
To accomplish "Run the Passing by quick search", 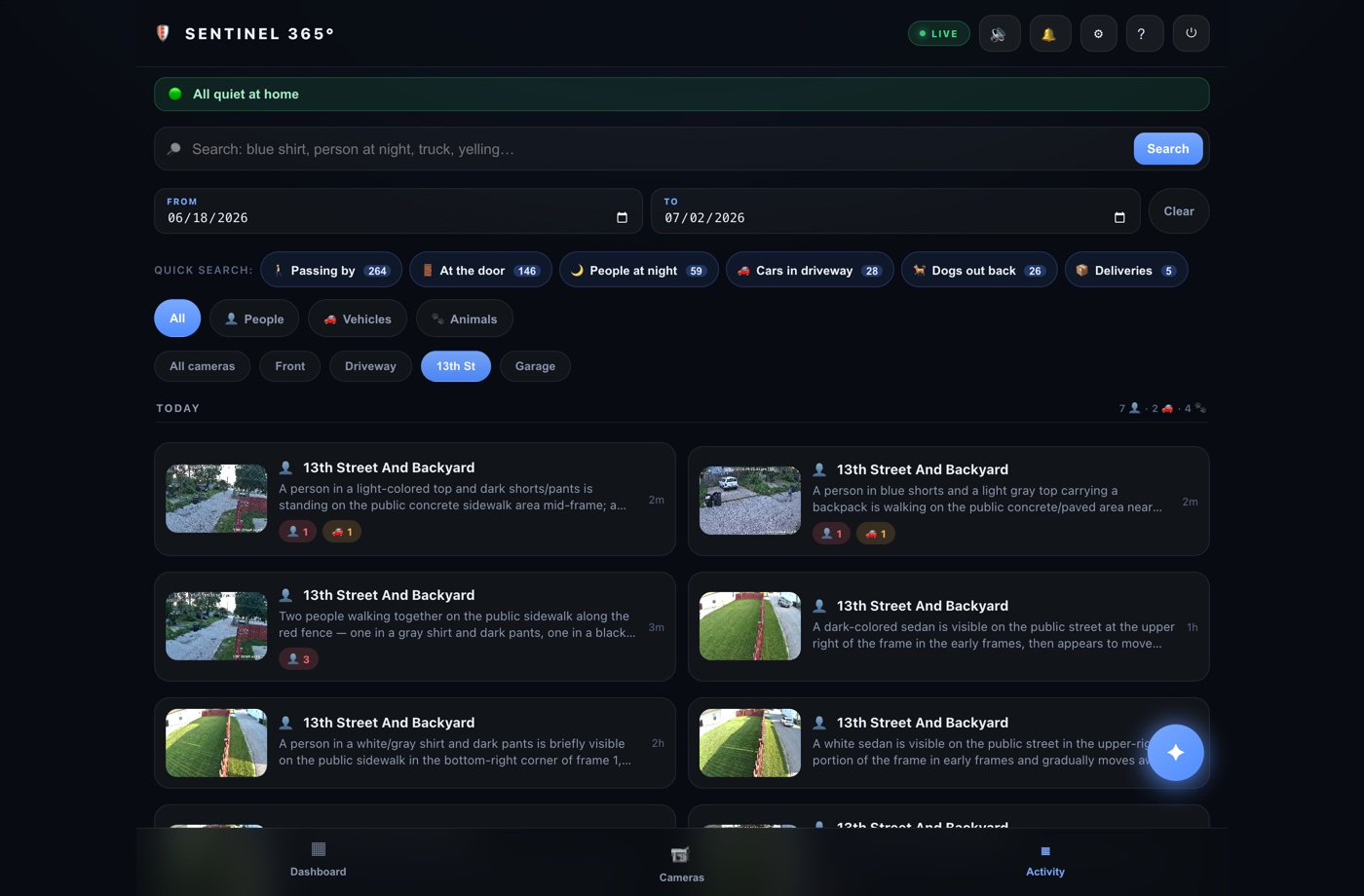I will (x=331, y=270).
